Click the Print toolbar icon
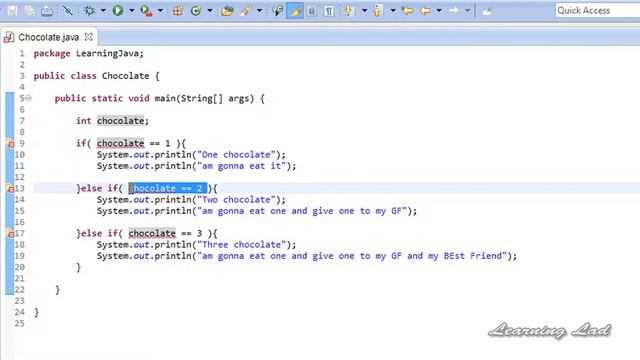Image resolution: width=640 pixels, height=360 pixels. pos(47,11)
